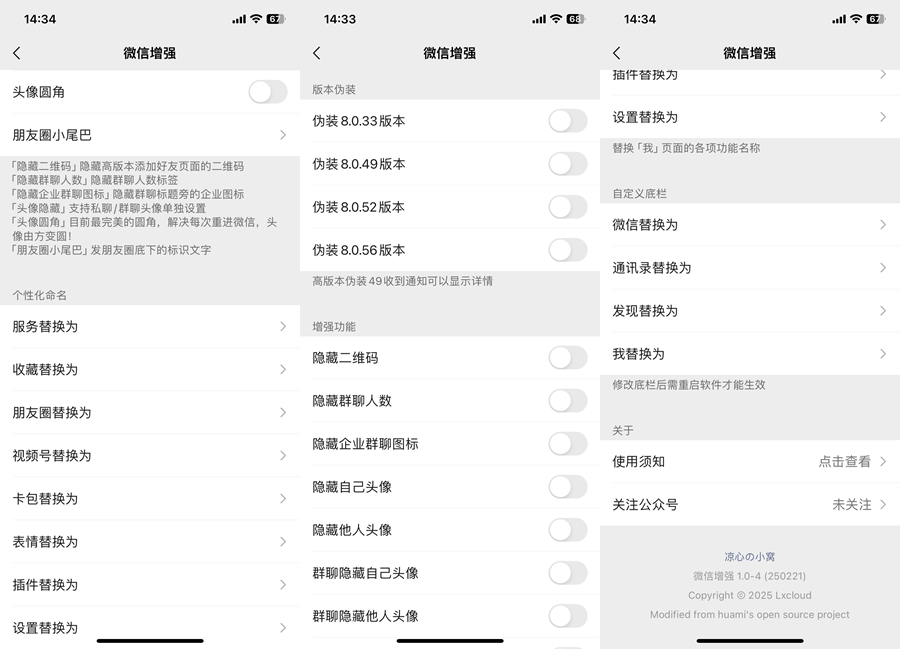The image size is (900, 649).
Task: Tap the back arrow on the first settings page
Action: point(16,53)
